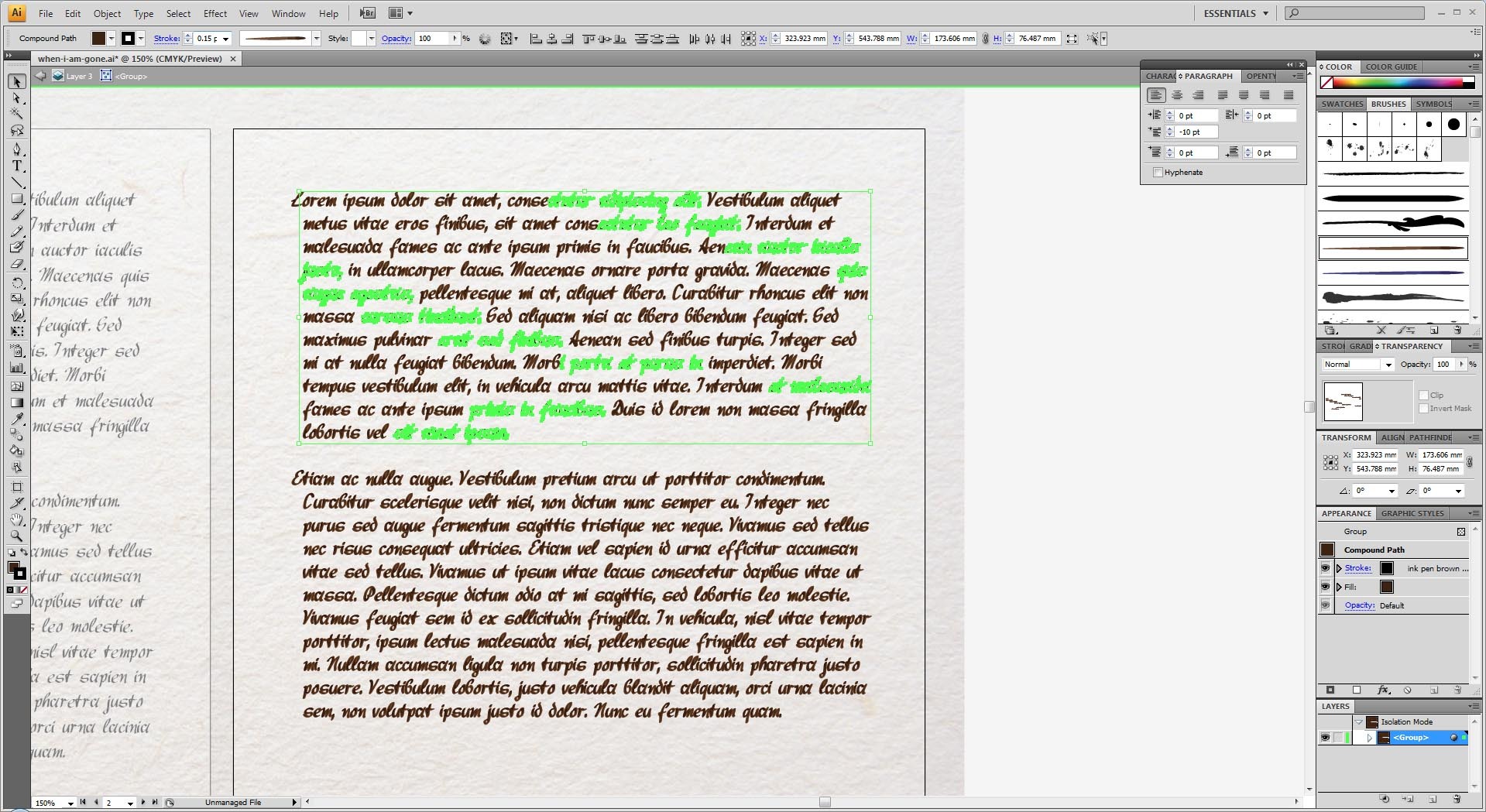Viewport: 1486px width, 812px height.
Task: Click Align Center paragraph icon
Action: (1177, 95)
